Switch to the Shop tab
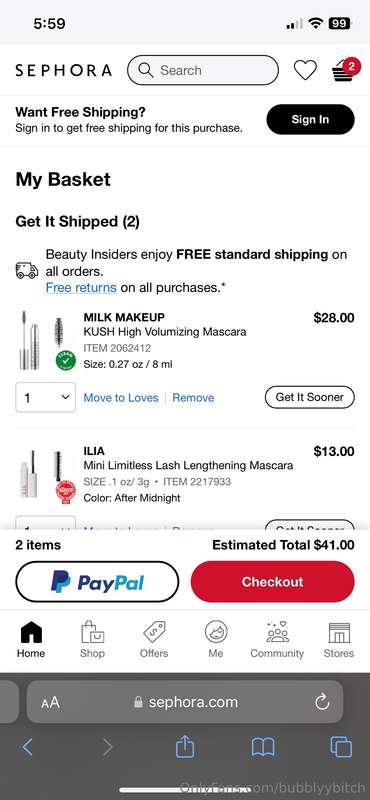370x800 pixels. pyautogui.click(x=92, y=639)
